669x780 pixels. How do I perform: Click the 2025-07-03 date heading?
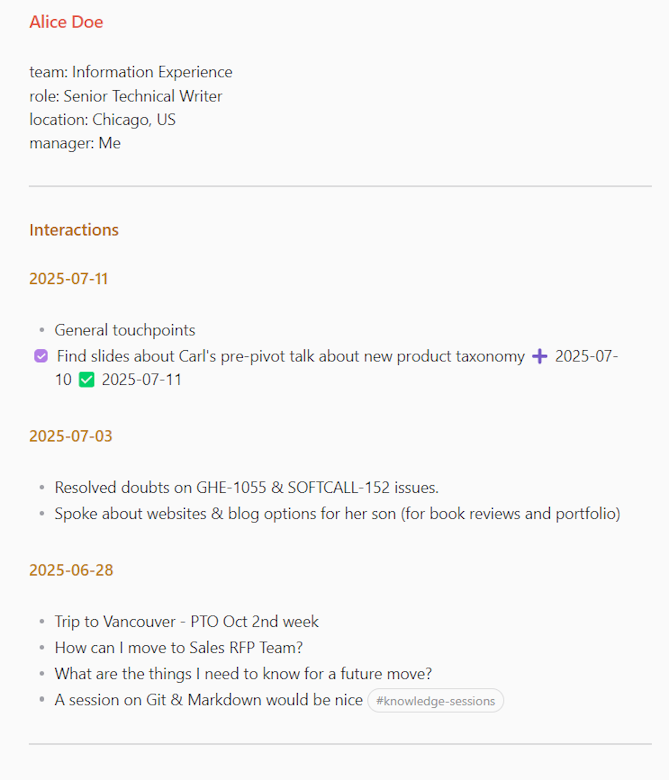(71, 436)
